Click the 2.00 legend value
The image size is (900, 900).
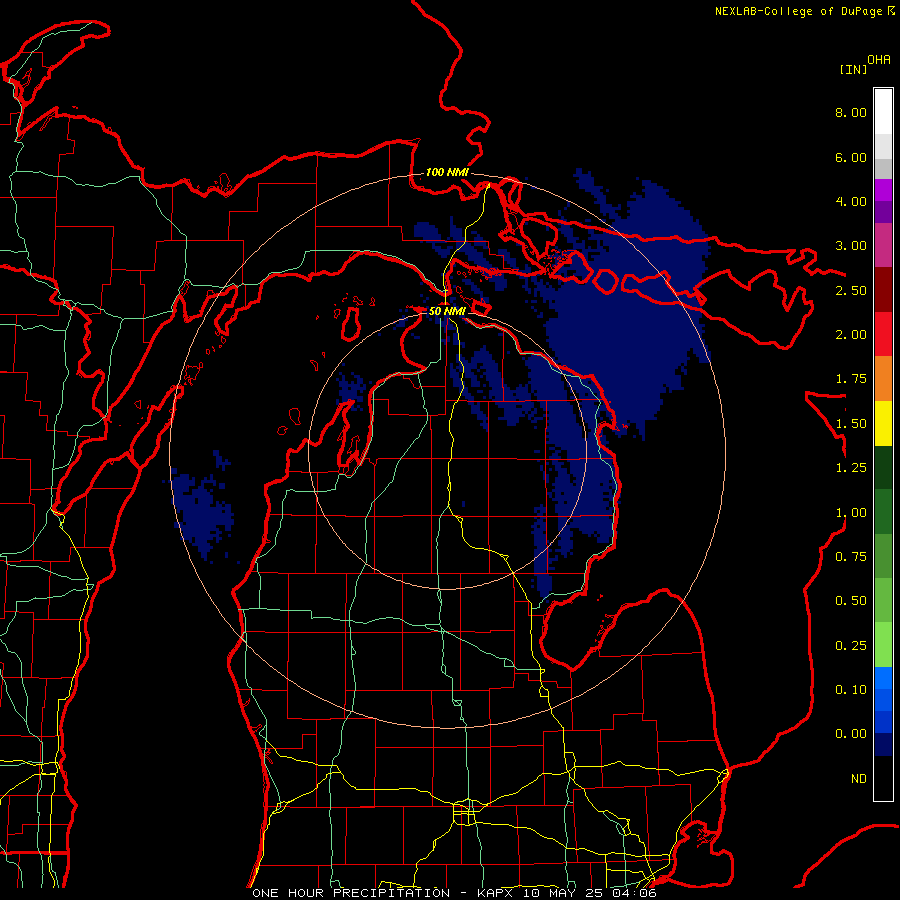coord(851,335)
